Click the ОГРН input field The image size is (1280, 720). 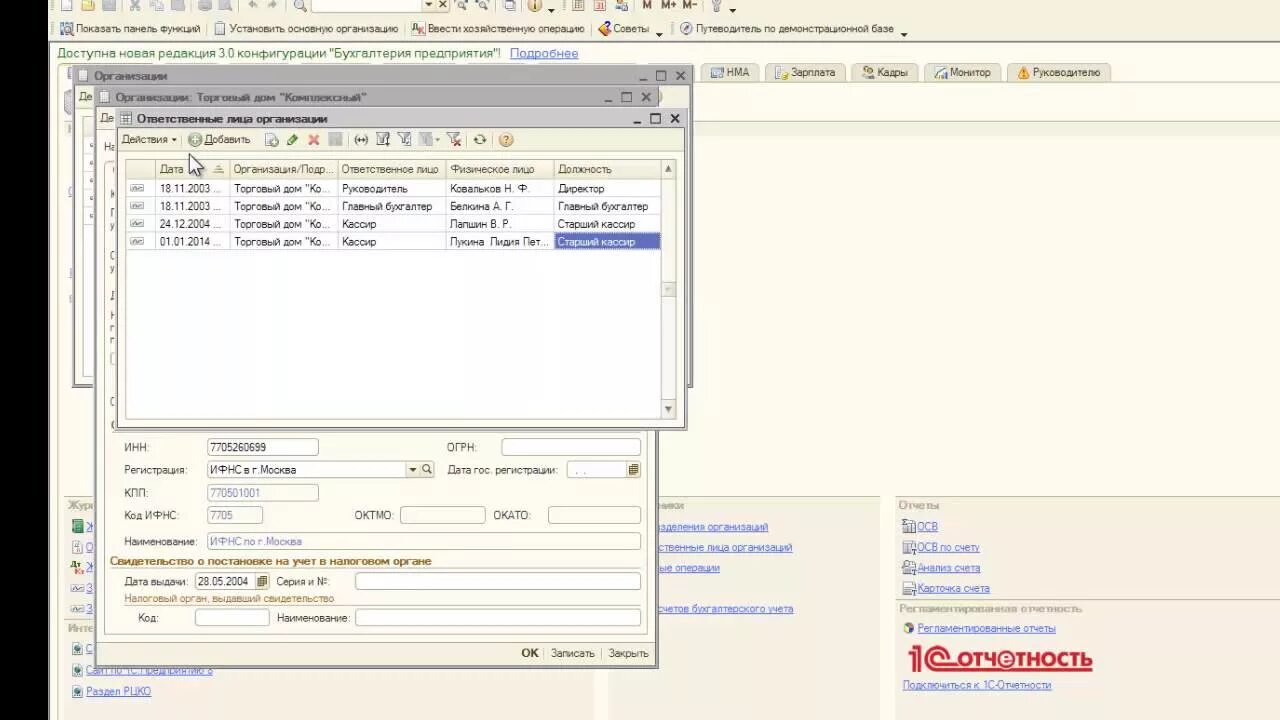[571, 448]
